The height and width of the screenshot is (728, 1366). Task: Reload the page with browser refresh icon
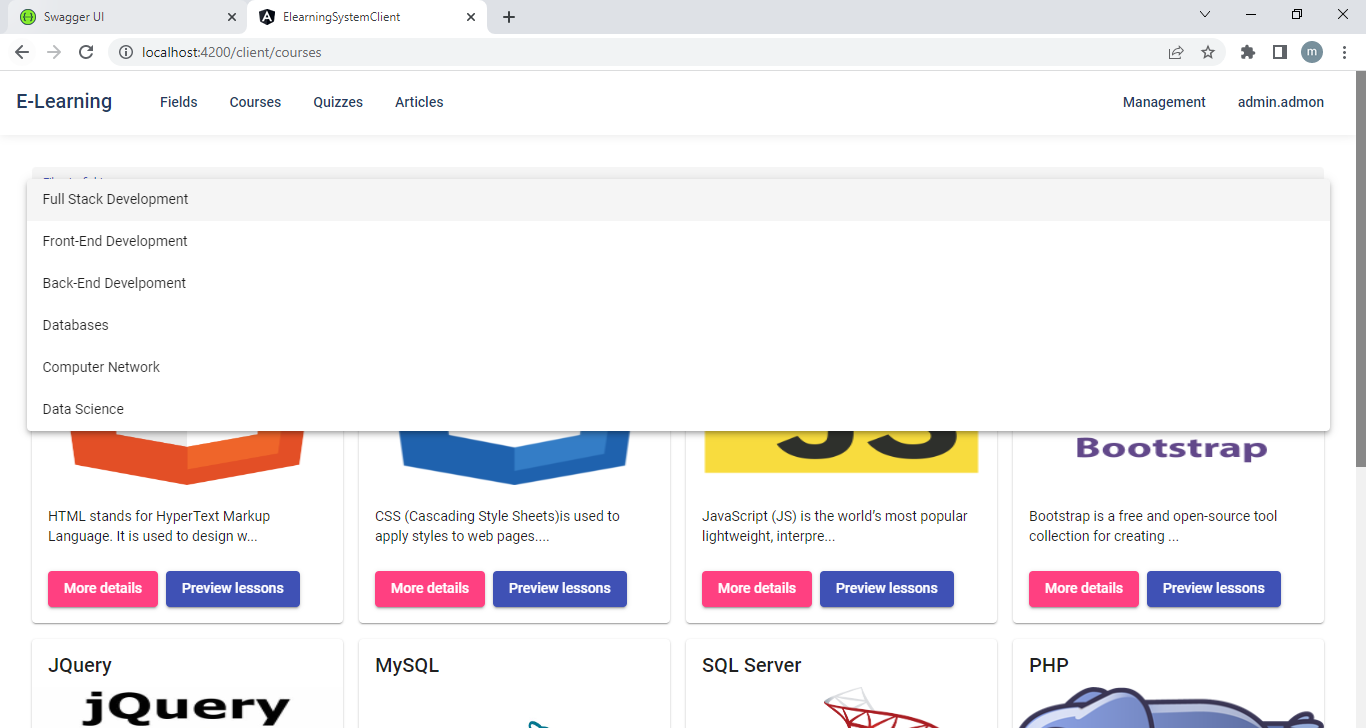86,52
